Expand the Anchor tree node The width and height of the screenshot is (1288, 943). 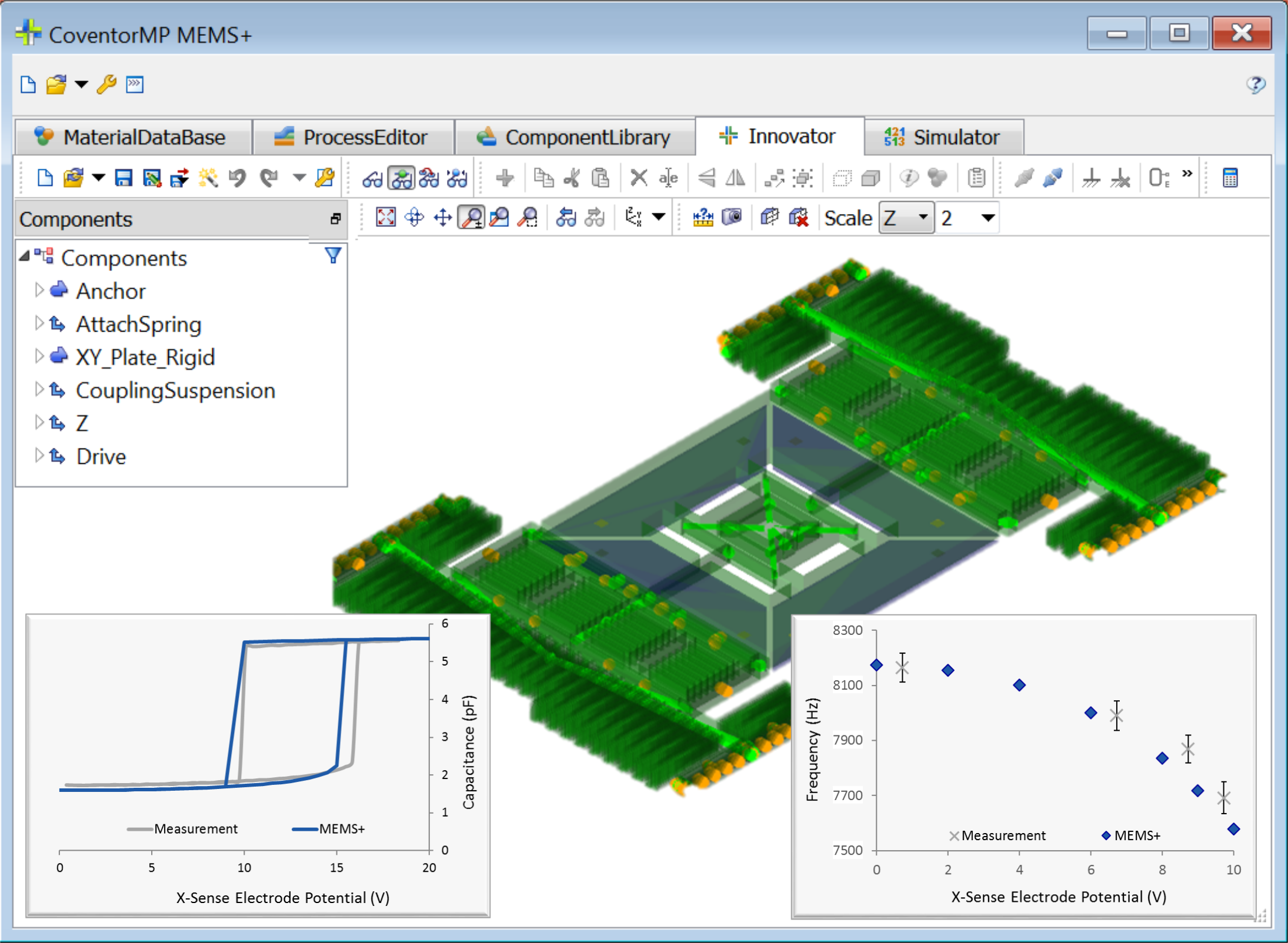(39, 290)
